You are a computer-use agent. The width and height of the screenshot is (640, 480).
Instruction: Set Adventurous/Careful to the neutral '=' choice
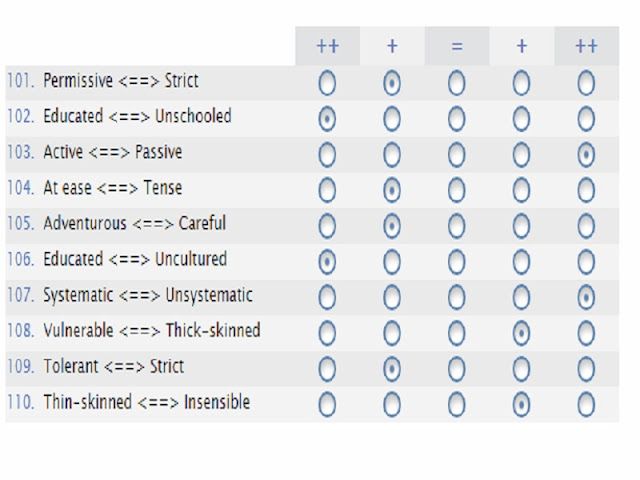[456, 226]
